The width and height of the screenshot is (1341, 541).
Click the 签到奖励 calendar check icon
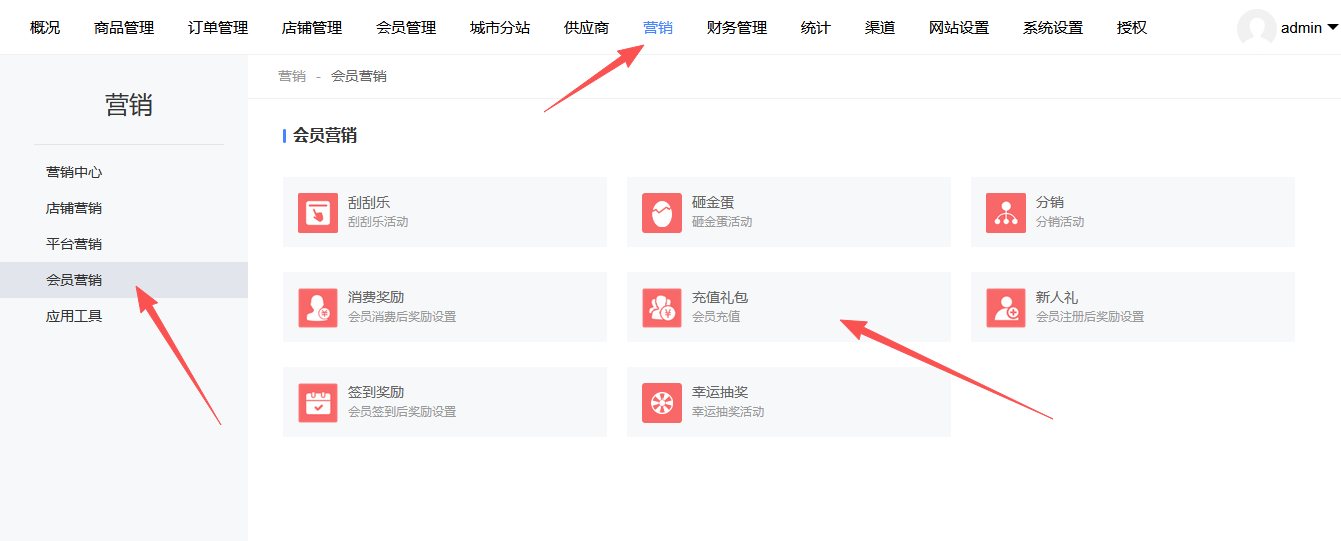[317, 402]
